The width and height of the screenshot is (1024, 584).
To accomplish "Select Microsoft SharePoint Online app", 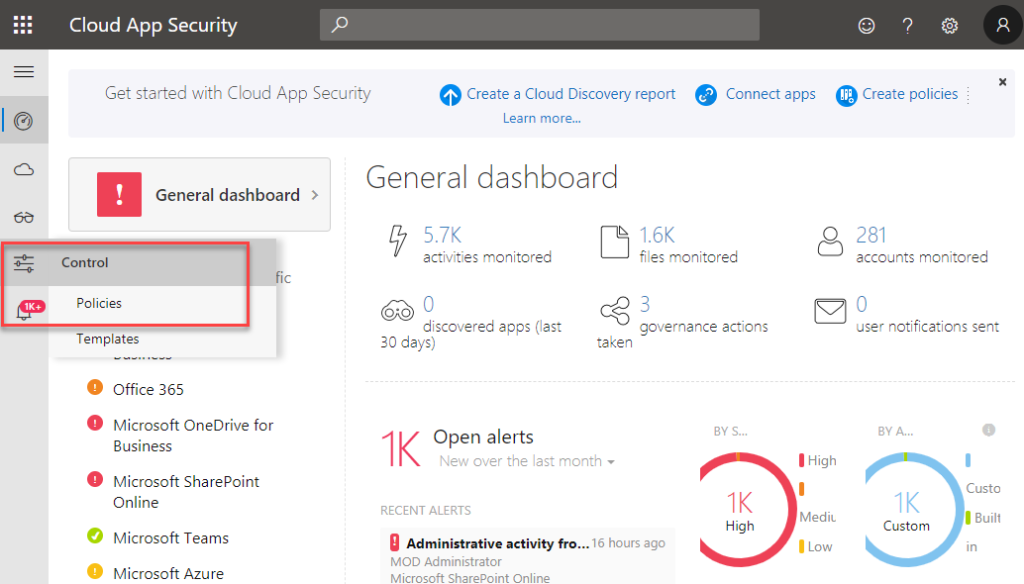I will click(x=186, y=491).
